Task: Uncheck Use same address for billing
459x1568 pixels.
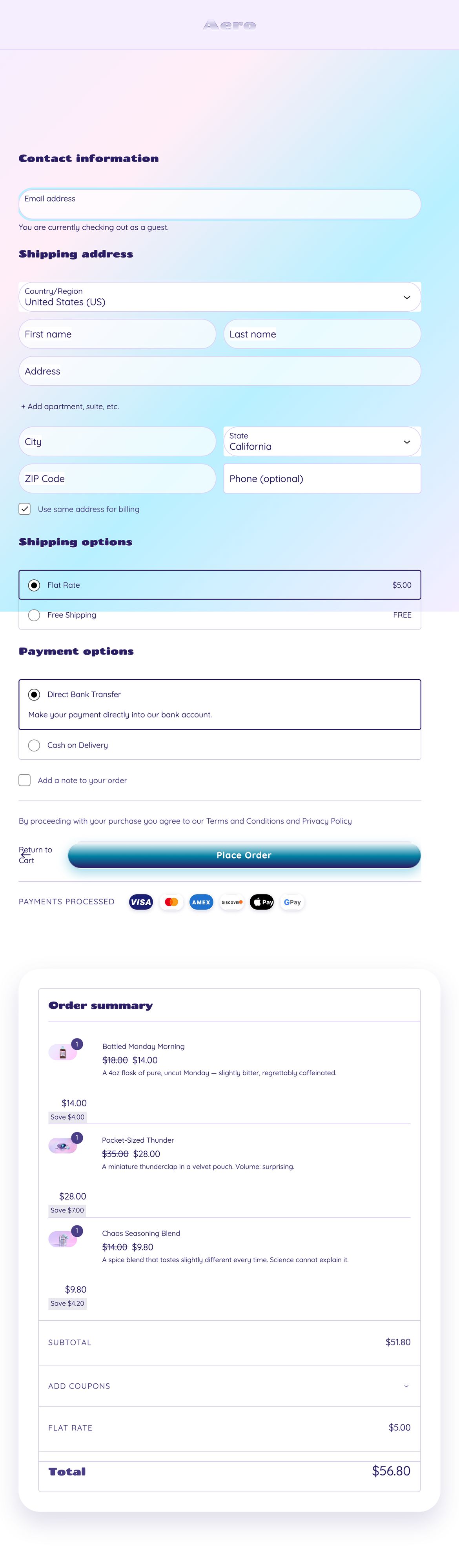Action: tap(25, 509)
